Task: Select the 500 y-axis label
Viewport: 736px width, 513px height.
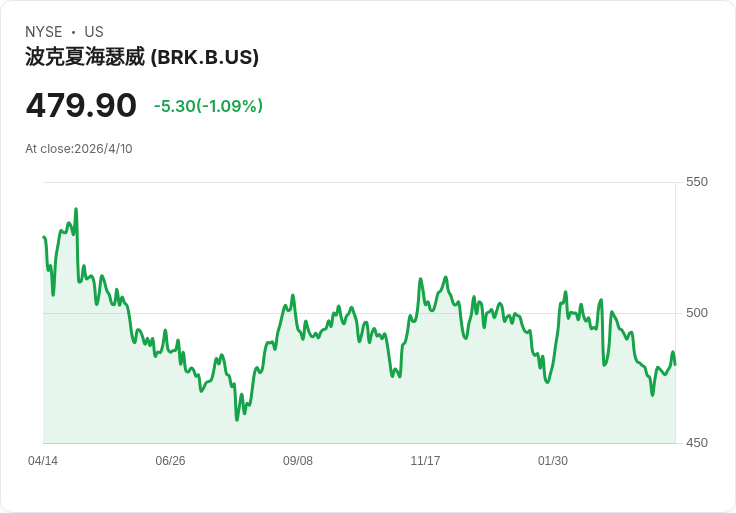Action: [x=696, y=313]
